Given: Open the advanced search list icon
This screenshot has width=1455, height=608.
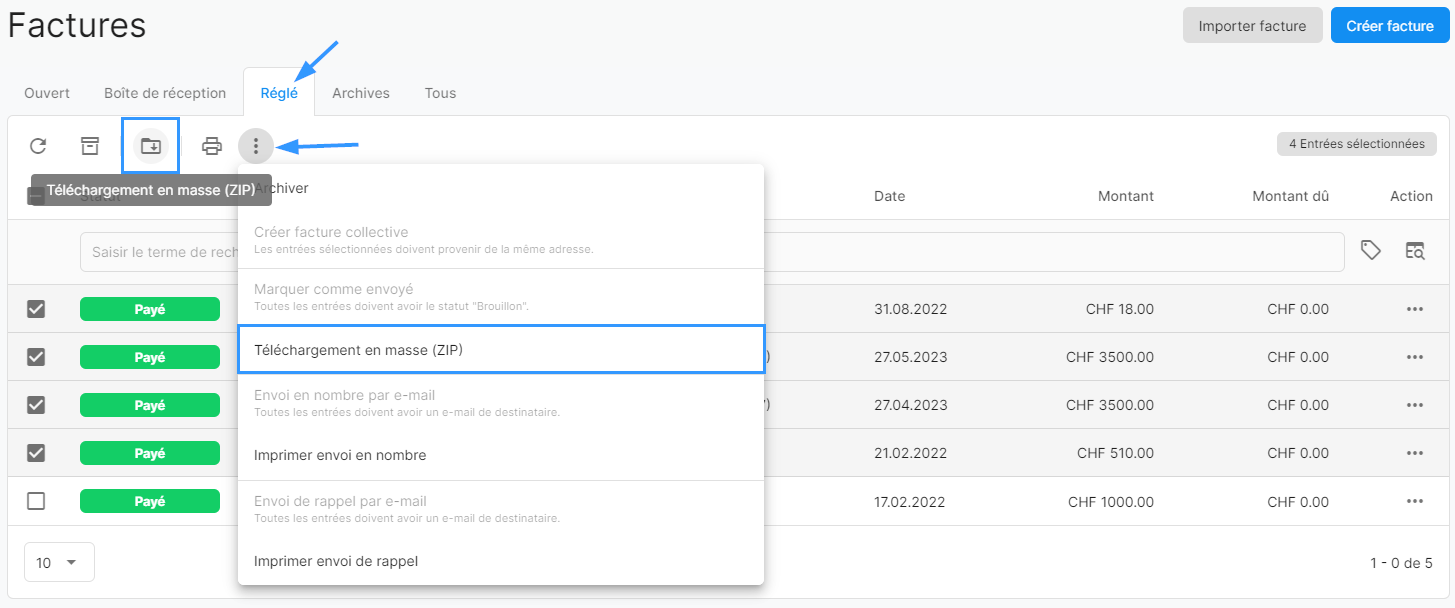Looking at the screenshot, I should point(1414,251).
